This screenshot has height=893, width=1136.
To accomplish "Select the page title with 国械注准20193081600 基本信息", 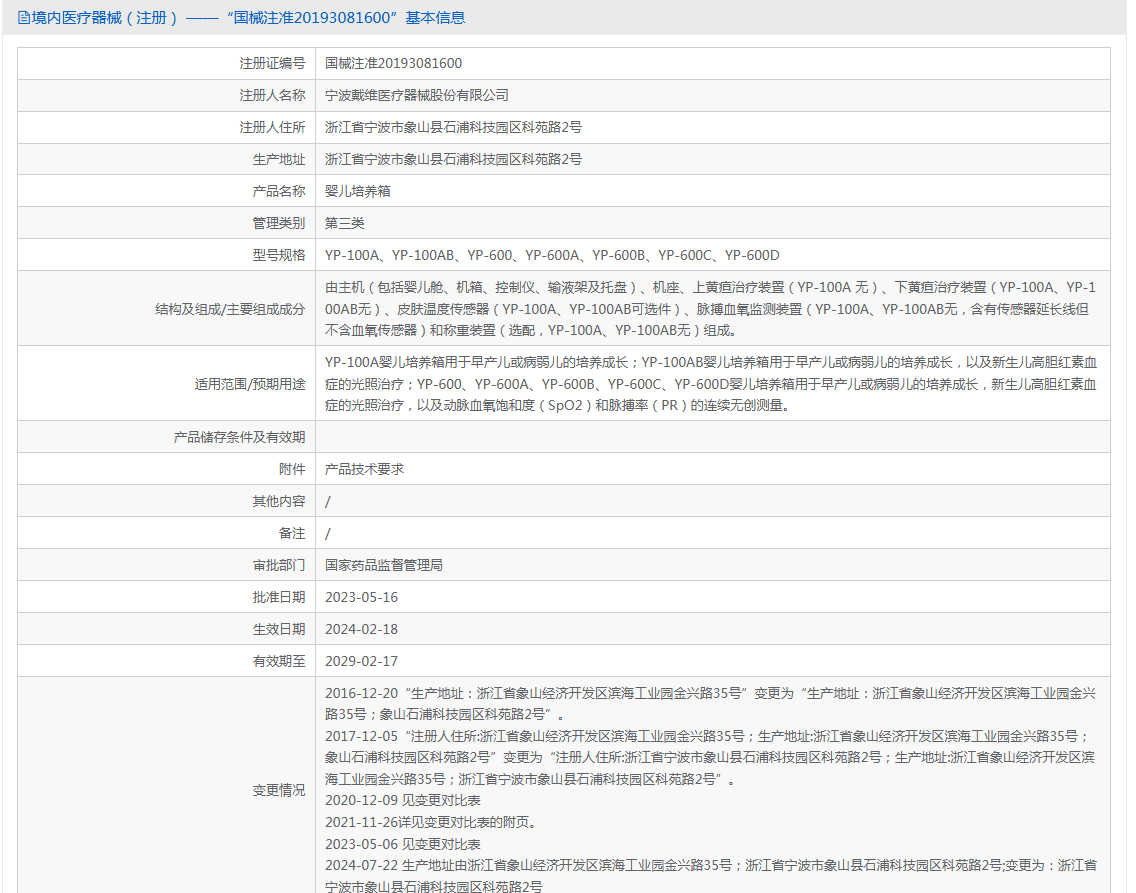I will pos(248,18).
